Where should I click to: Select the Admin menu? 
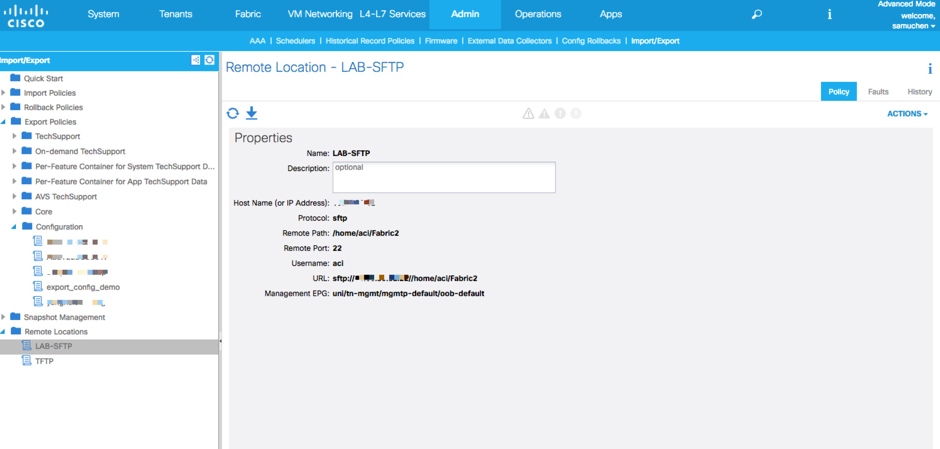(465, 14)
